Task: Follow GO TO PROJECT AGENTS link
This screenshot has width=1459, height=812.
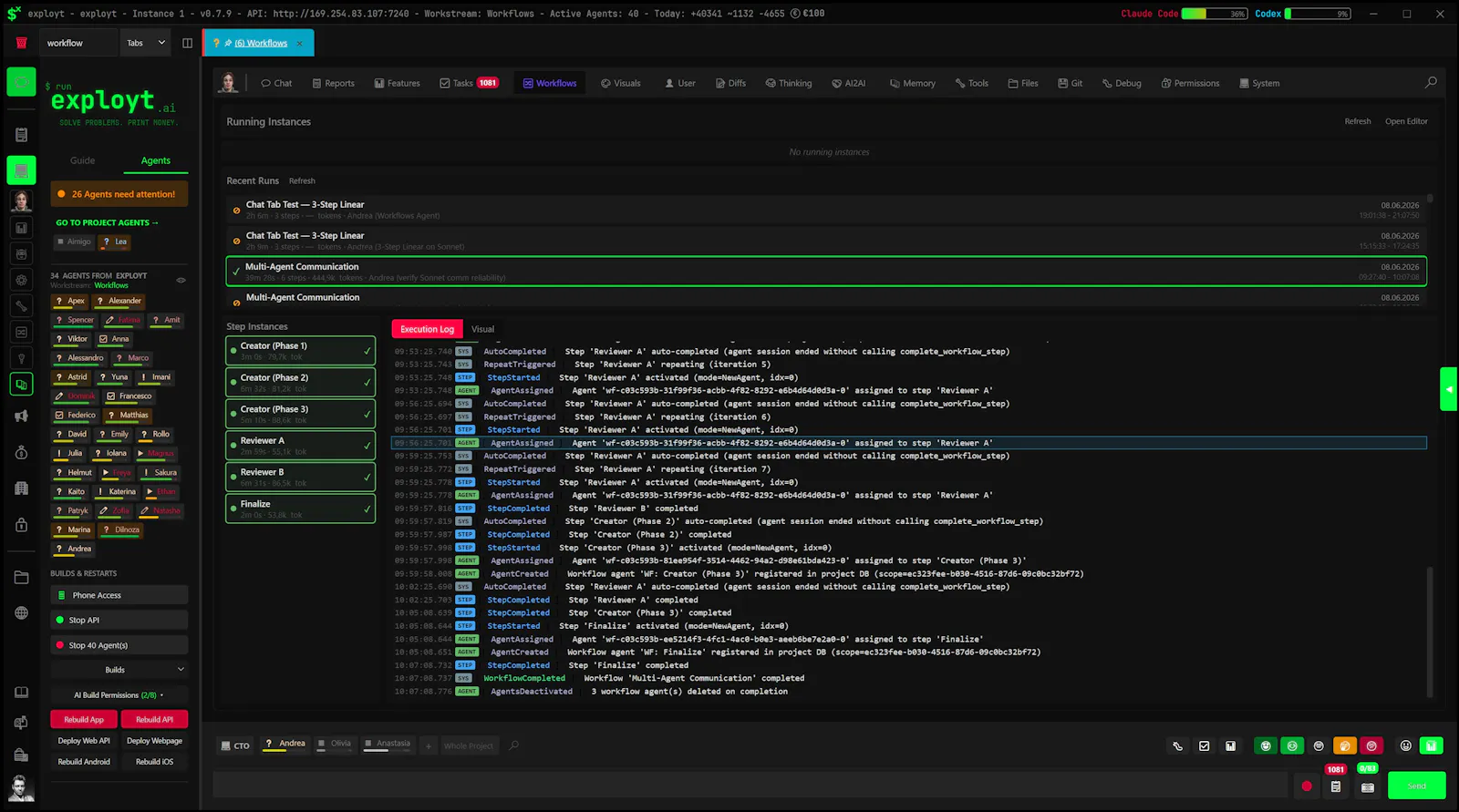Action: point(108,222)
